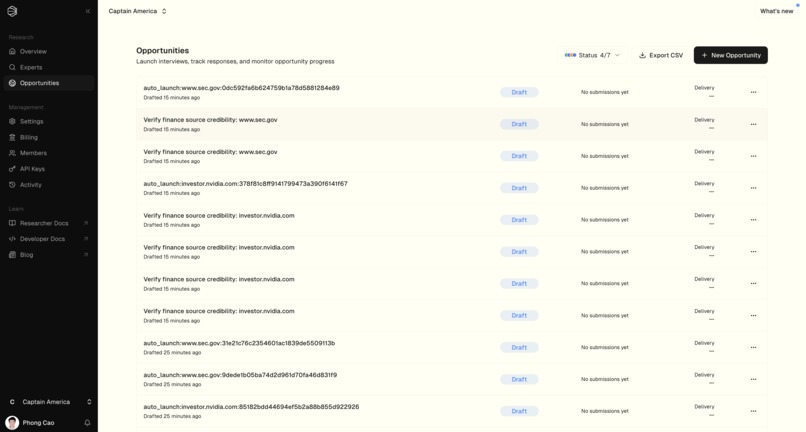Open more options for first Verify www.sec.gov row

coord(753,124)
